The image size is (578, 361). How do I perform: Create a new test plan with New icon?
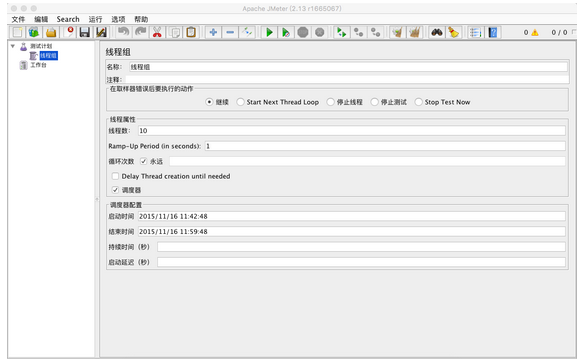point(17,32)
